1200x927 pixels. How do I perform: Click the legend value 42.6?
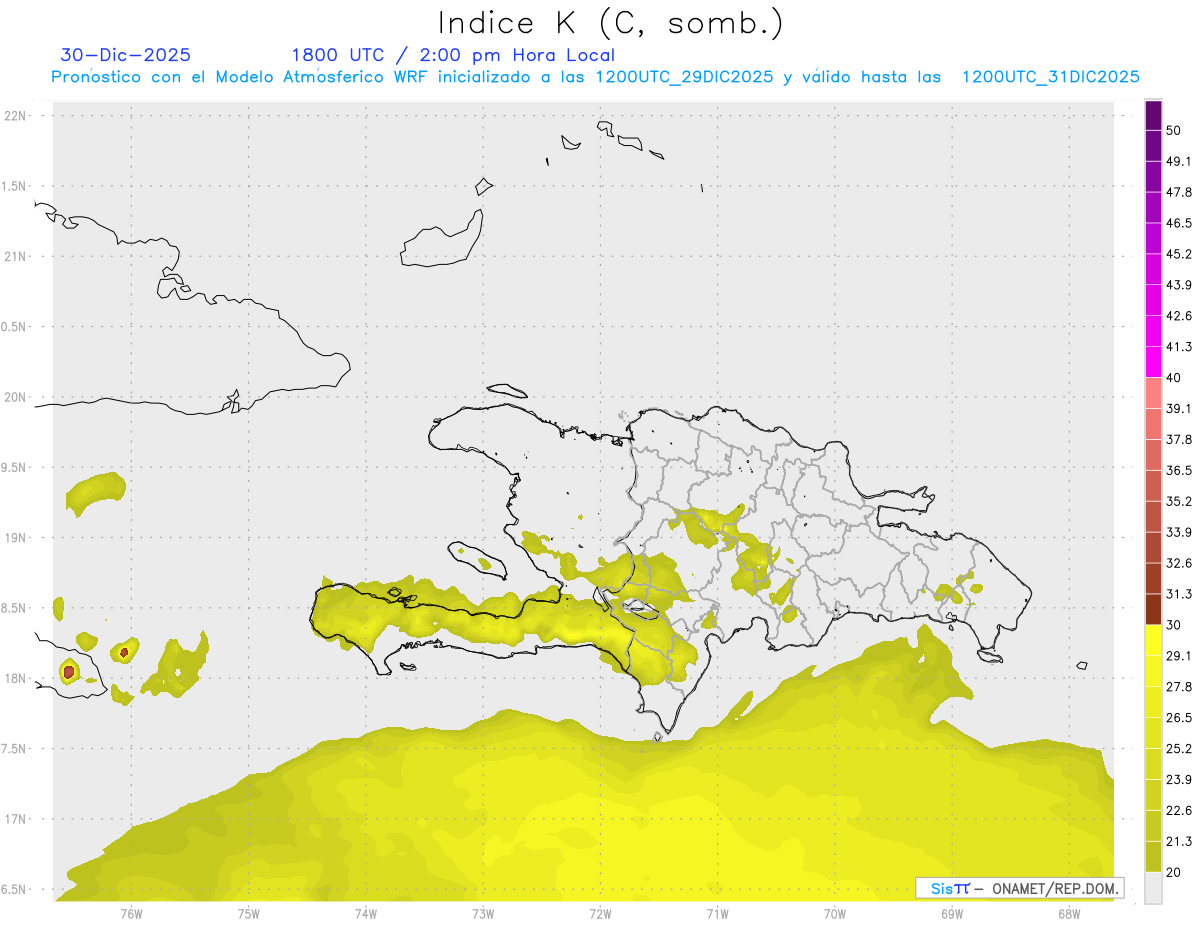point(1179,316)
